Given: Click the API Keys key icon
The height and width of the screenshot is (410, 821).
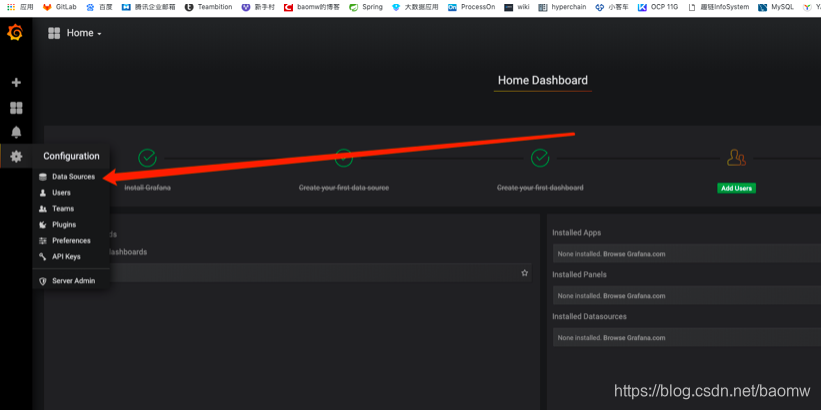Looking at the screenshot, I should click(43, 257).
